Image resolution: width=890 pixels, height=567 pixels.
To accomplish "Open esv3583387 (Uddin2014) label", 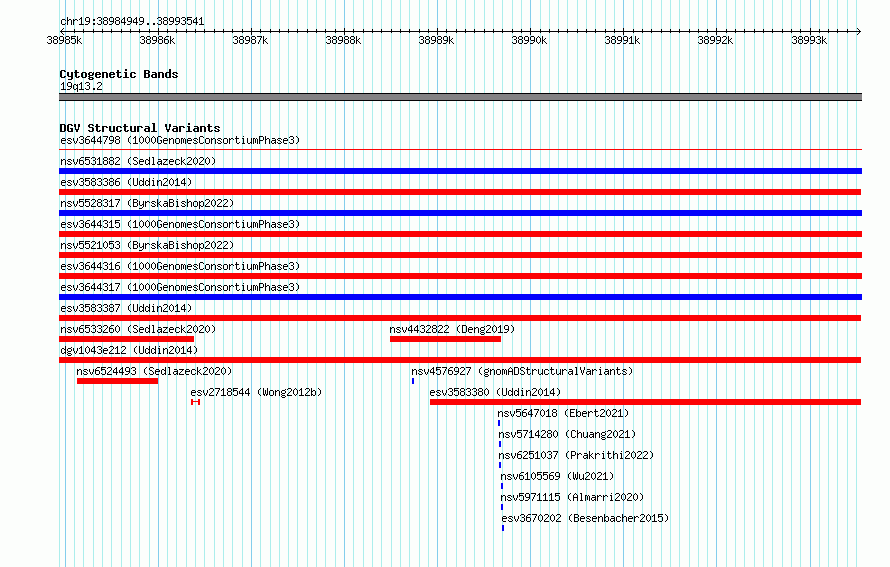I will 126,308.
